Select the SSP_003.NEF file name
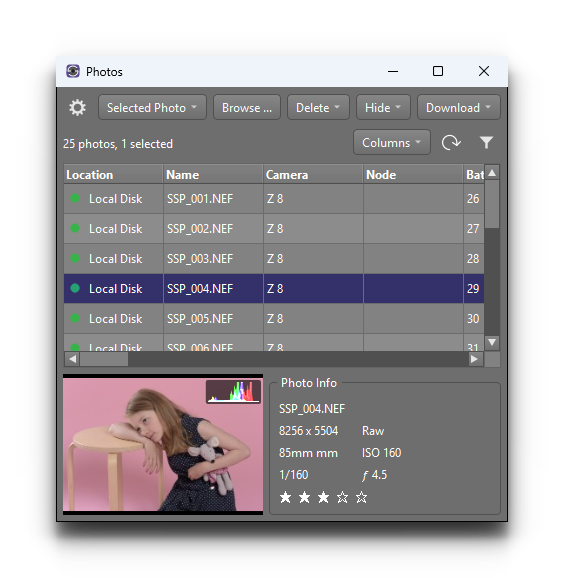Viewport: 564px width, 578px height. pyautogui.click(x=200, y=258)
